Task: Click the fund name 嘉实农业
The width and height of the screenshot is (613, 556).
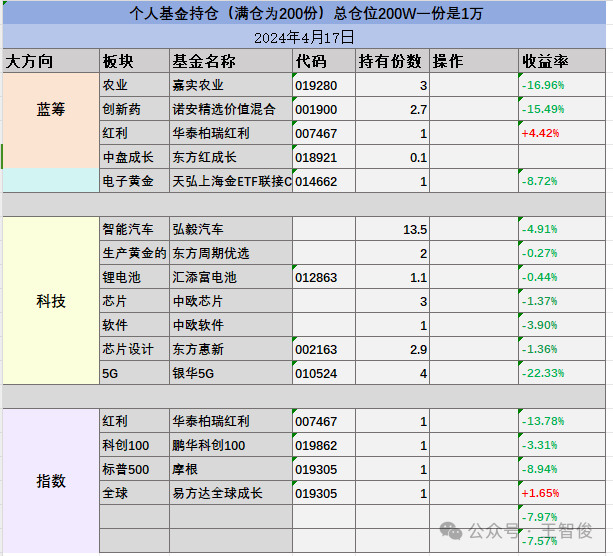Action: [231, 85]
